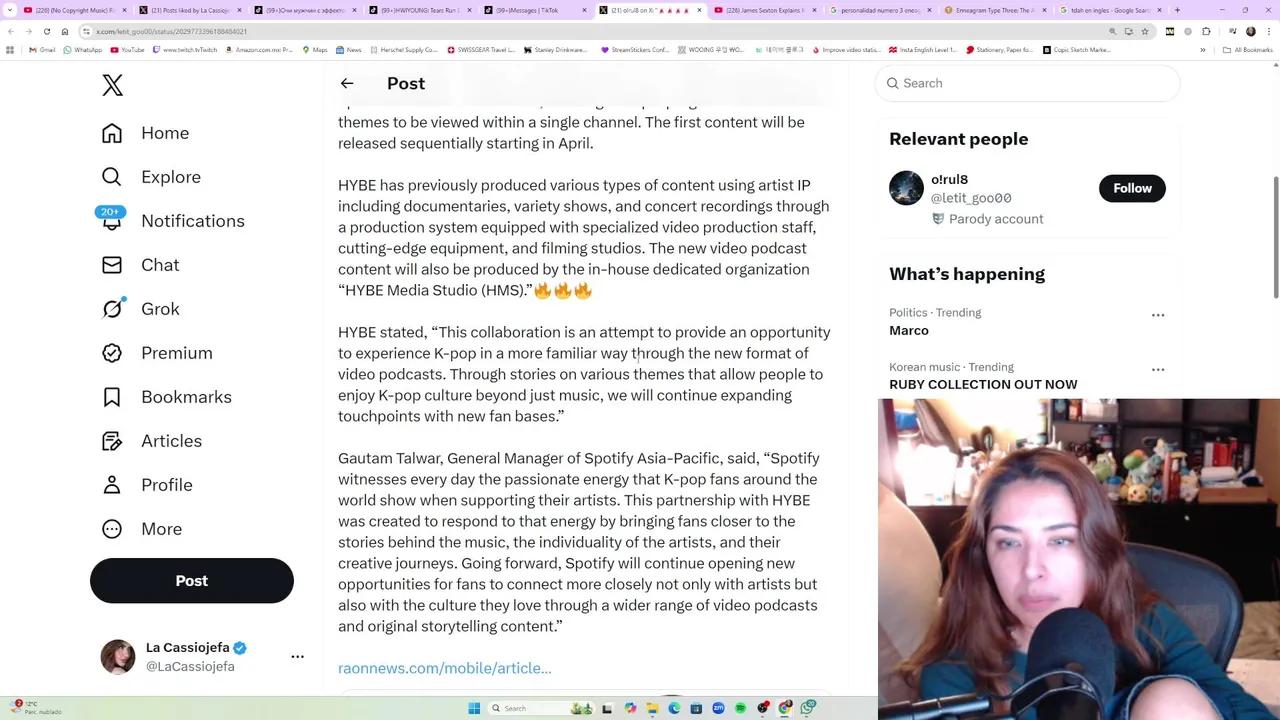Open options for Marco trend

point(1158,315)
